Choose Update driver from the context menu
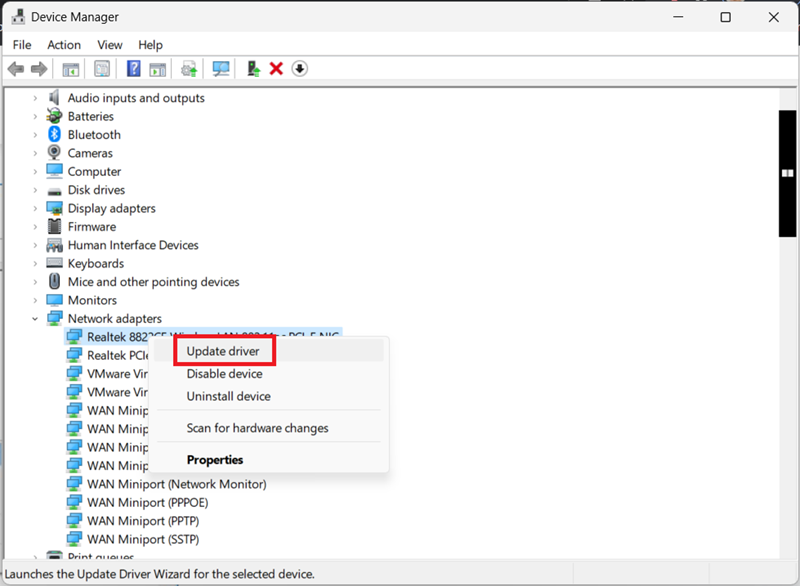800x586 pixels. tap(269, 351)
